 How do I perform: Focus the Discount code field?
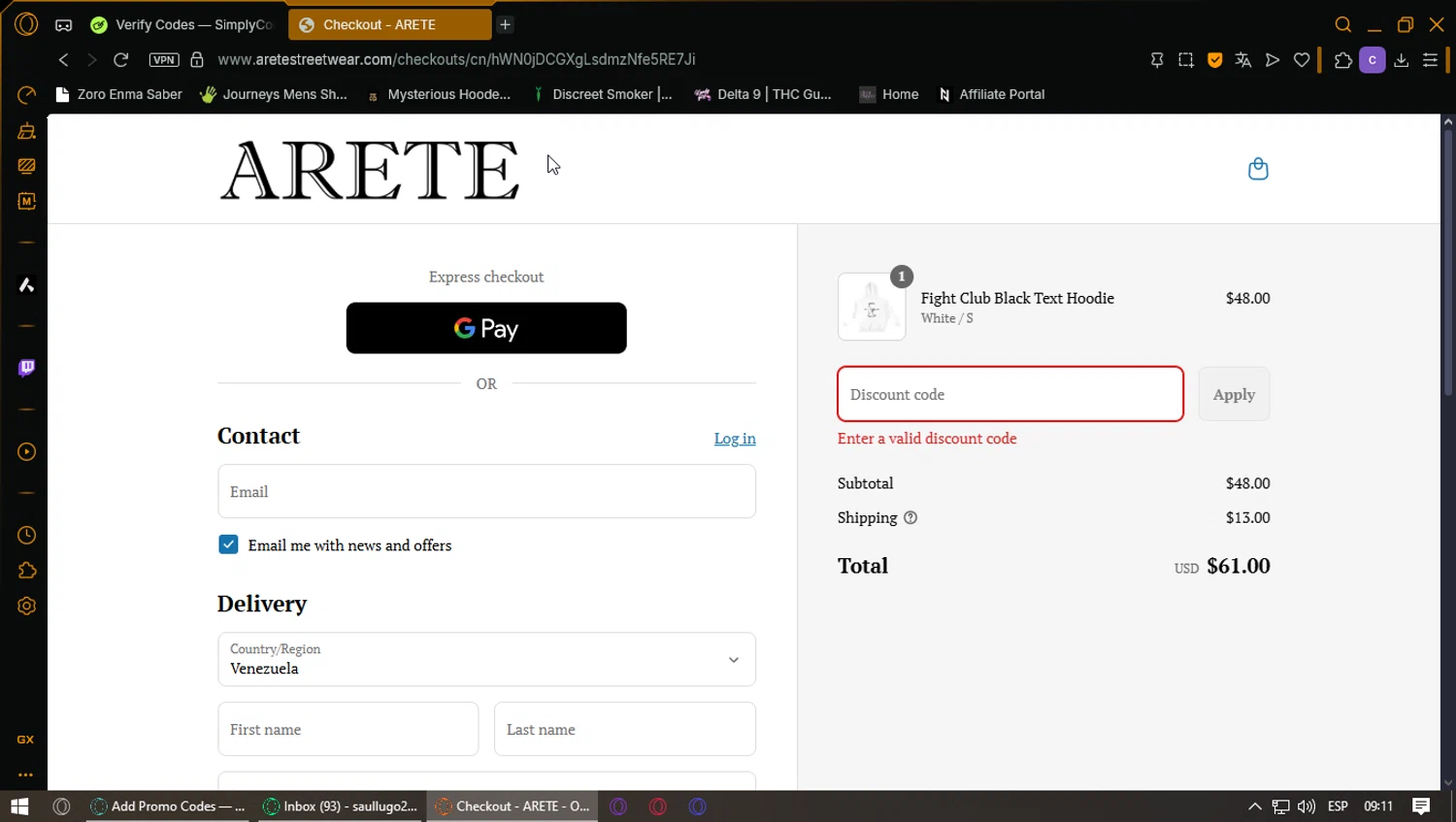(x=1010, y=394)
